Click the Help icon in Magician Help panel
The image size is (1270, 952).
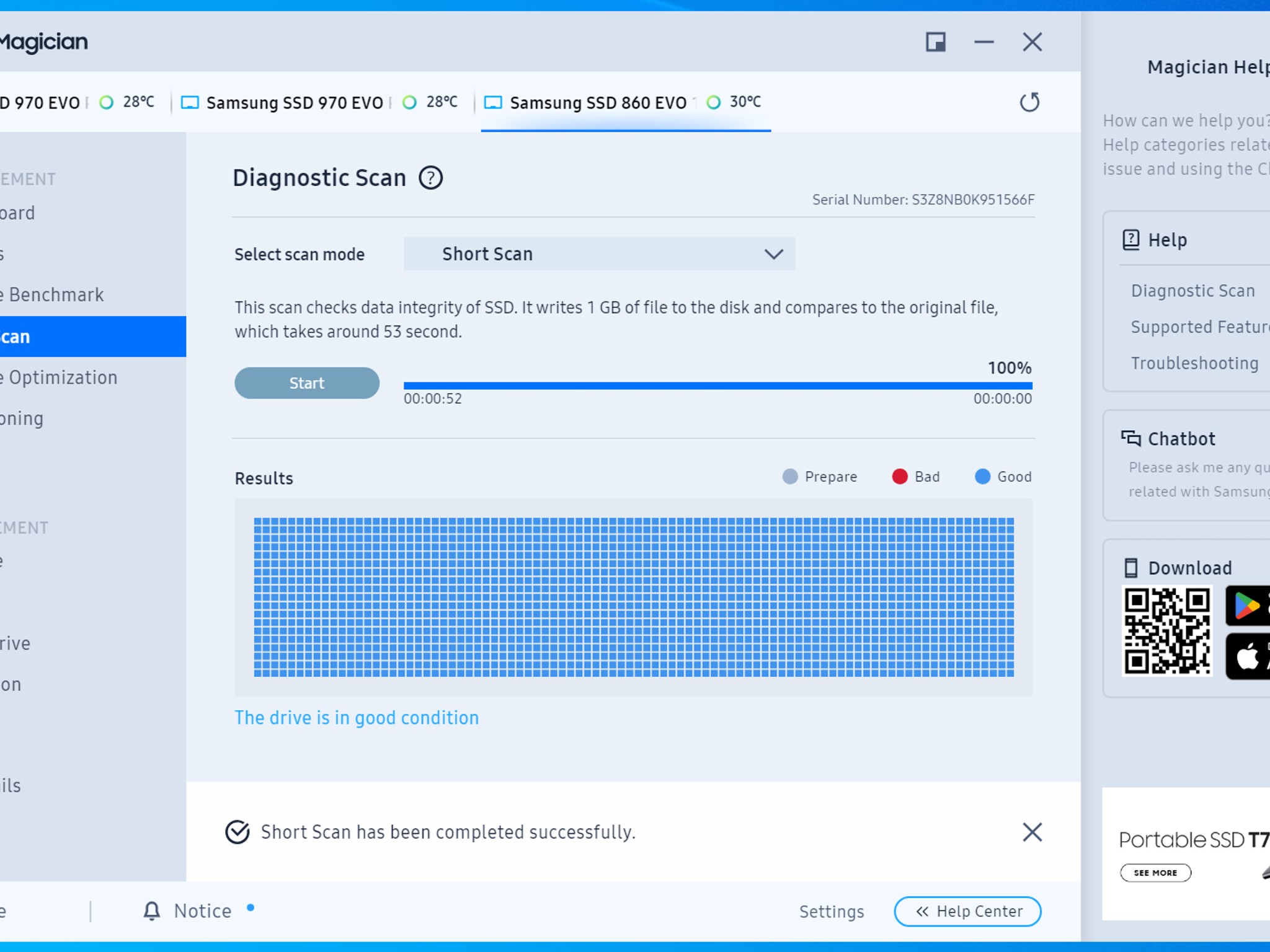(1132, 239)
